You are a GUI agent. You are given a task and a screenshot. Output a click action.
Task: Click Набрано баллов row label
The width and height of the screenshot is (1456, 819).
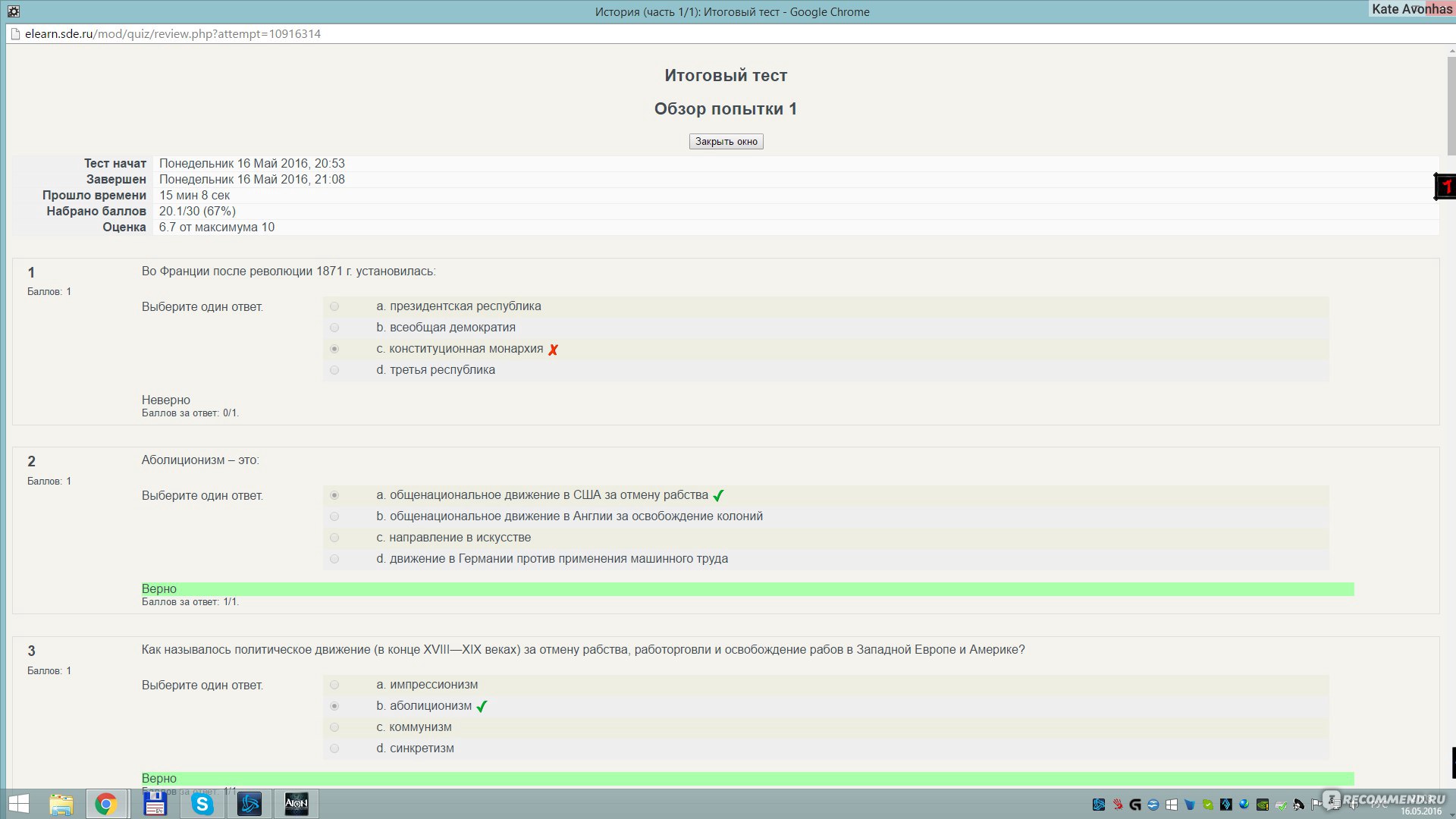coord(96,212)
